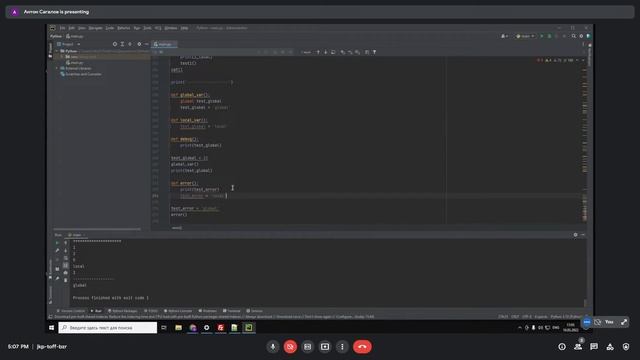Hide the Run tool window
The width and height of the screenshot is (640, 360).
click(583, 235)
